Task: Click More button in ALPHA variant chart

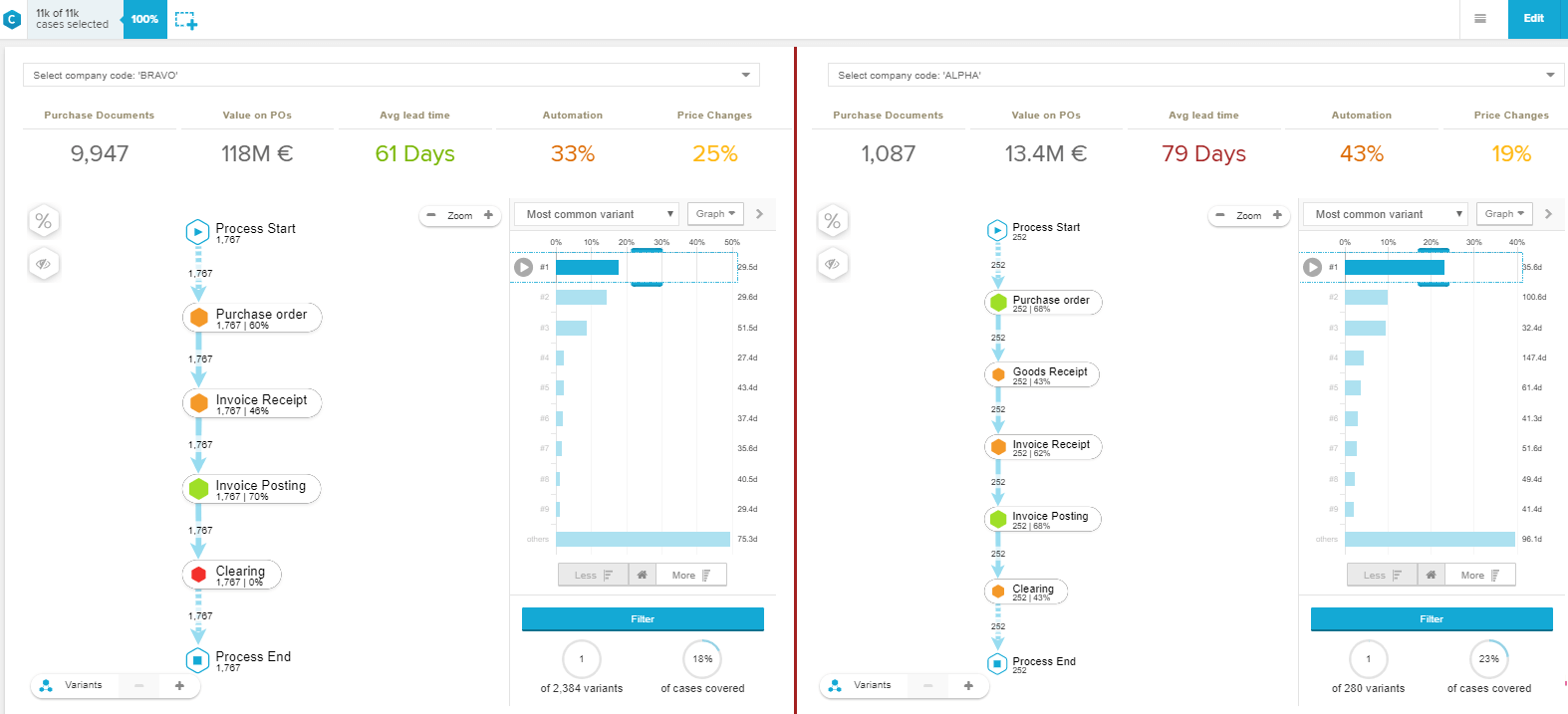Action: 1479,575
